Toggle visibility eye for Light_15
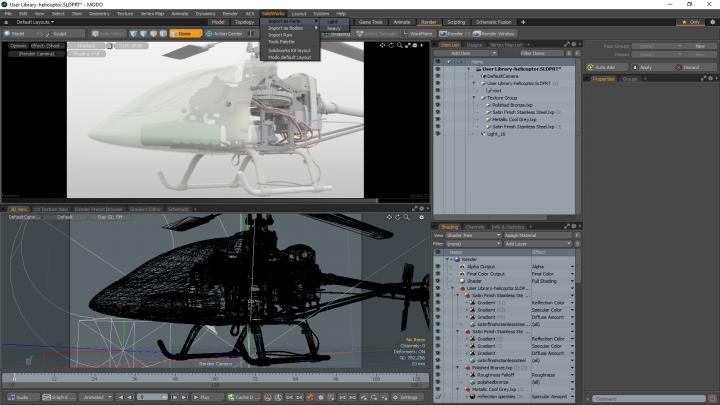 click(438, 134)
